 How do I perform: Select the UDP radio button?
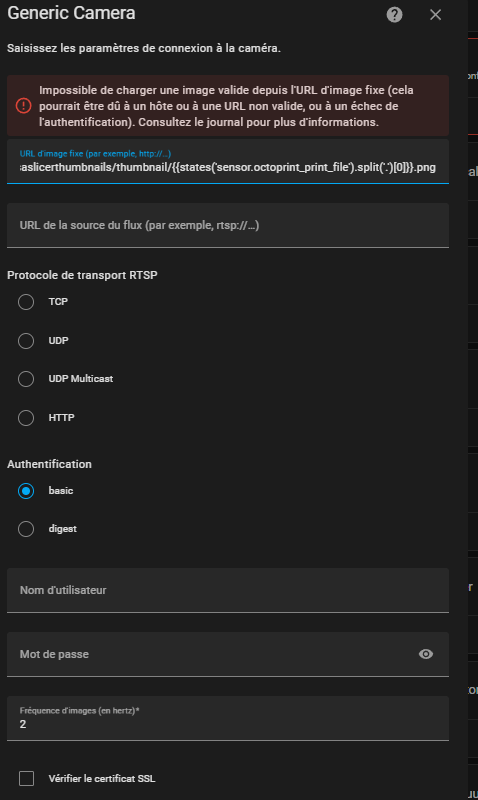tap(26, 340)
